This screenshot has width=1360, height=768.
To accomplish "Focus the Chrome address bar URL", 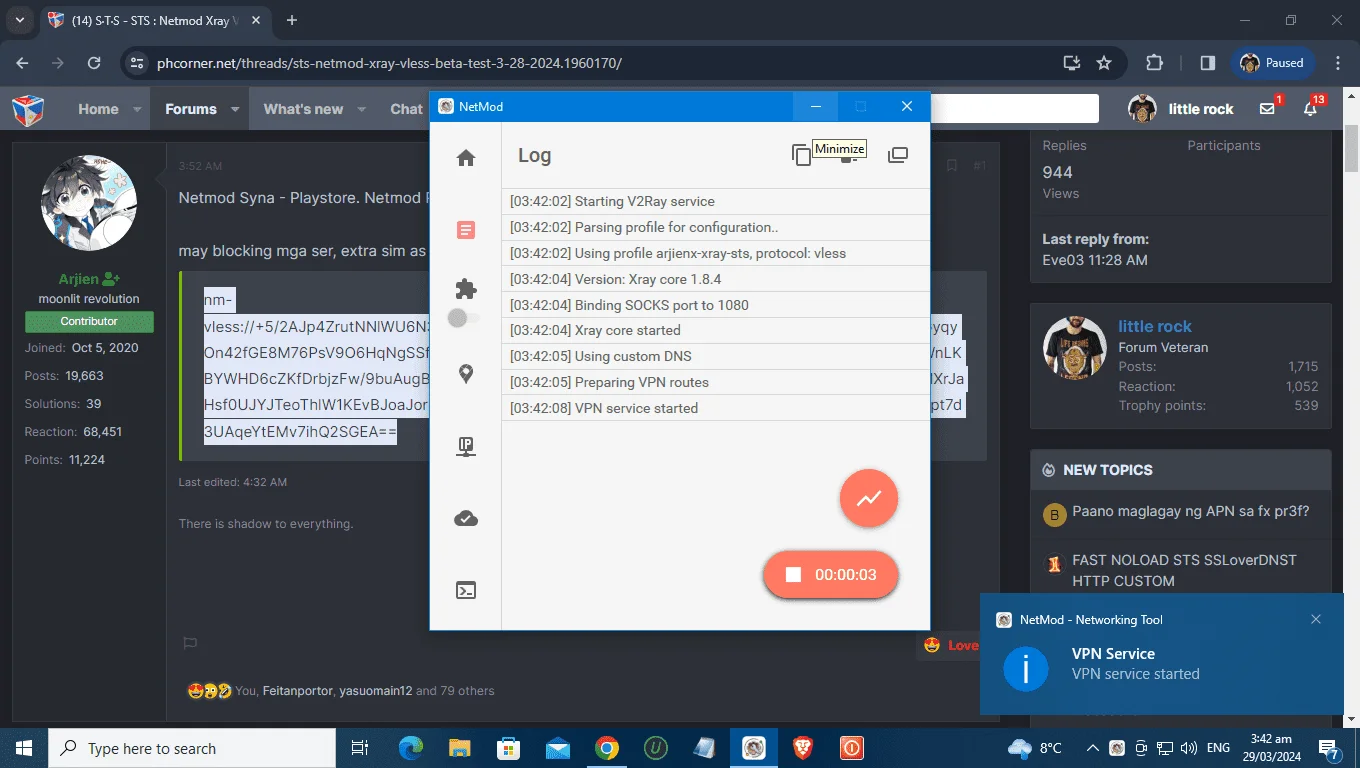I will point(389,63).
